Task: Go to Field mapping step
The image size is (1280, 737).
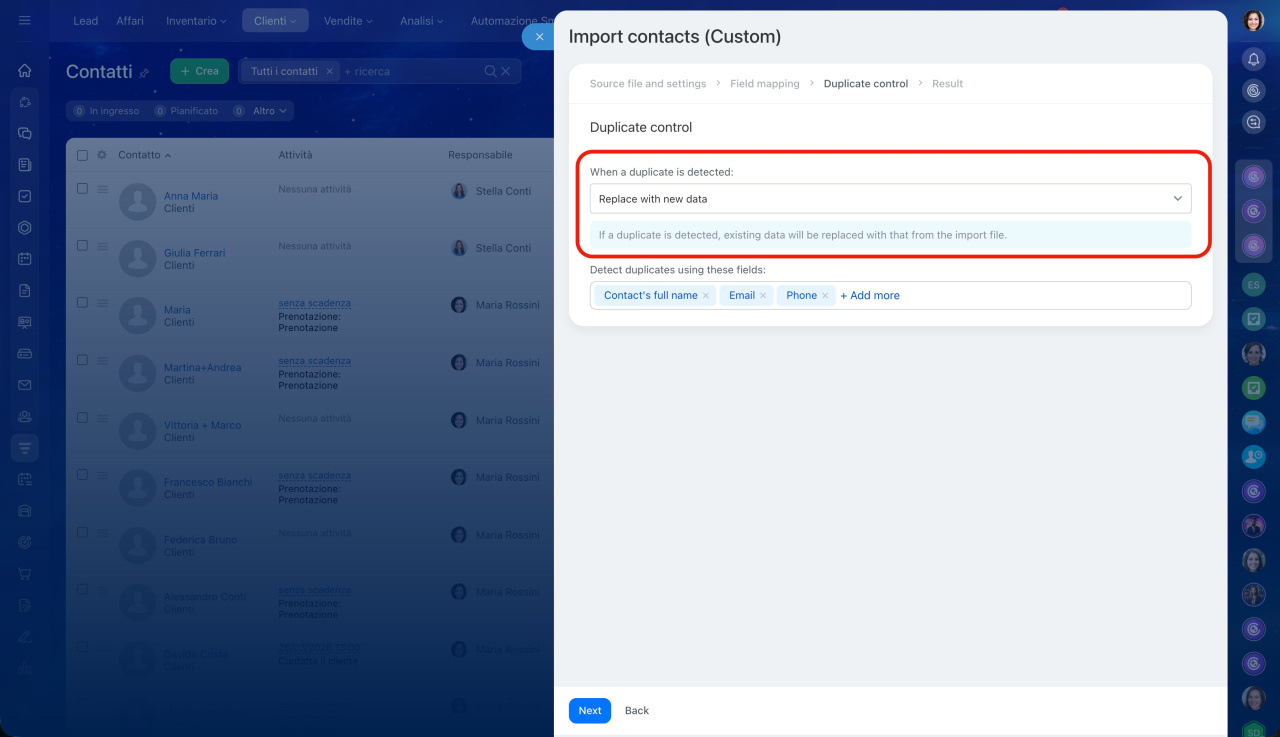Action: [764, 84]
